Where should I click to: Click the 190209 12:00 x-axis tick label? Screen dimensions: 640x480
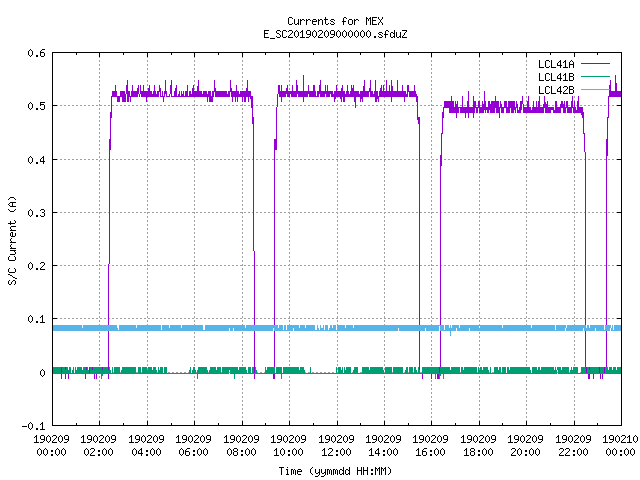coord(336,446)
